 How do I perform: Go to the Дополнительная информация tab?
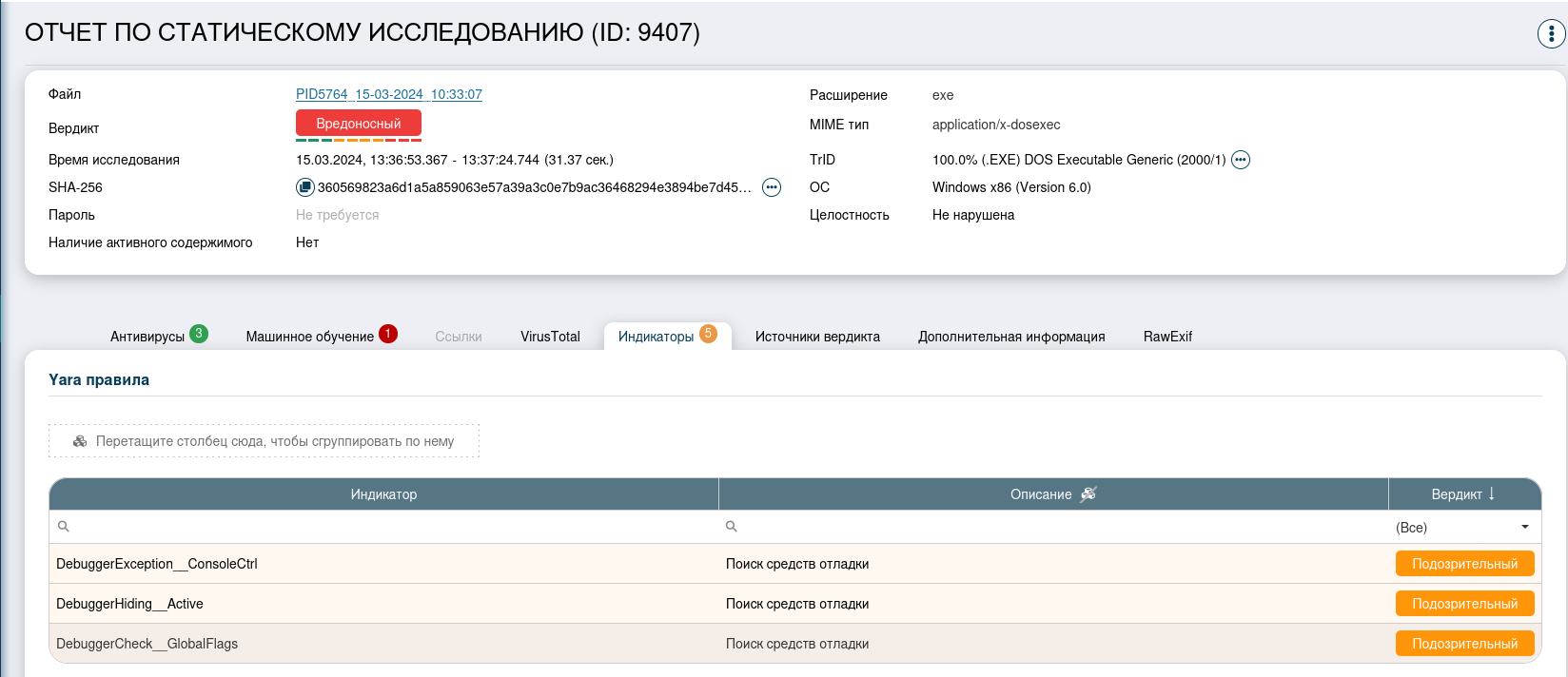1011,337
